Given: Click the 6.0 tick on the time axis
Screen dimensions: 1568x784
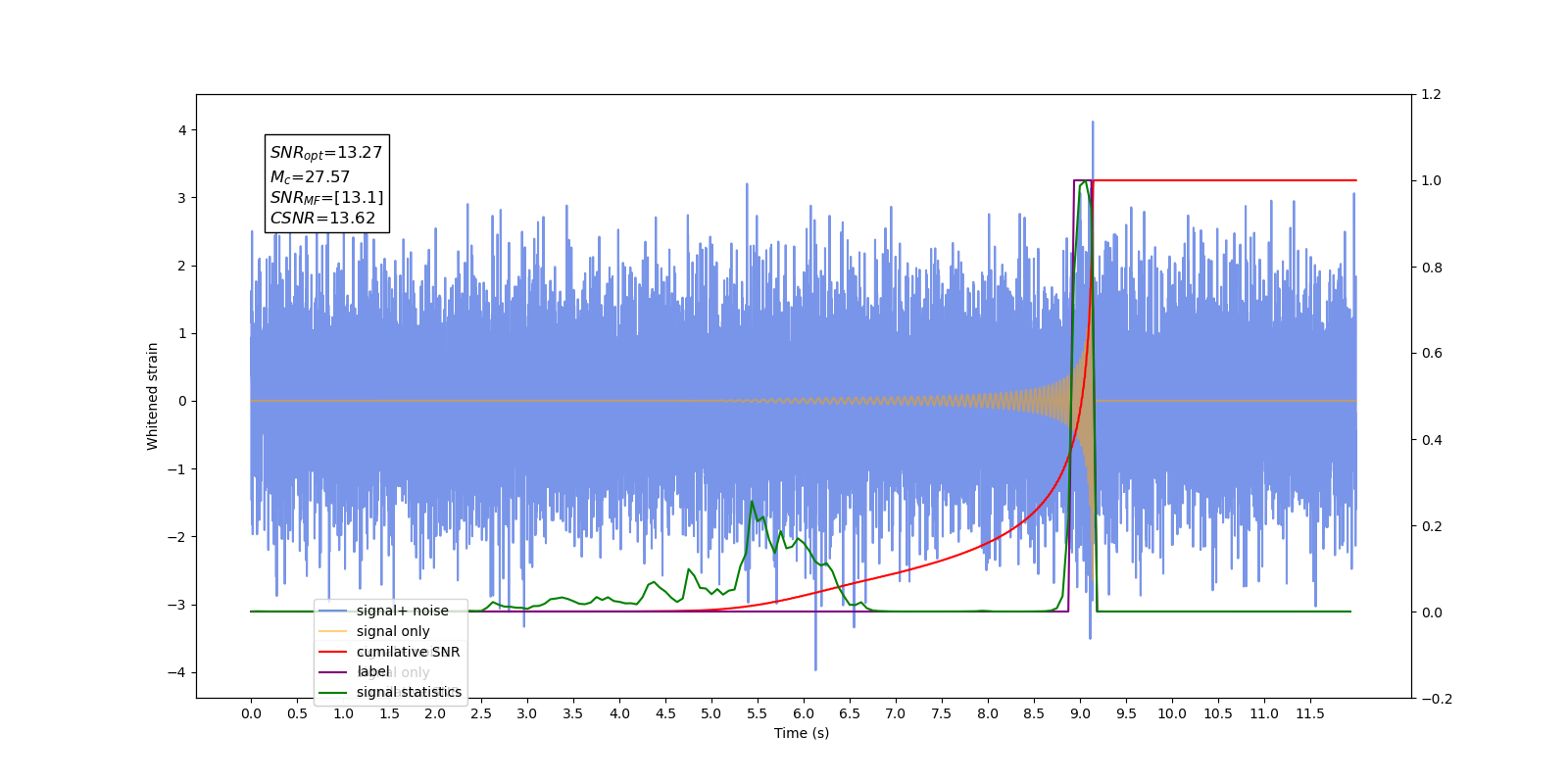Looking at the screenshot, I should [x=804, y=713].
